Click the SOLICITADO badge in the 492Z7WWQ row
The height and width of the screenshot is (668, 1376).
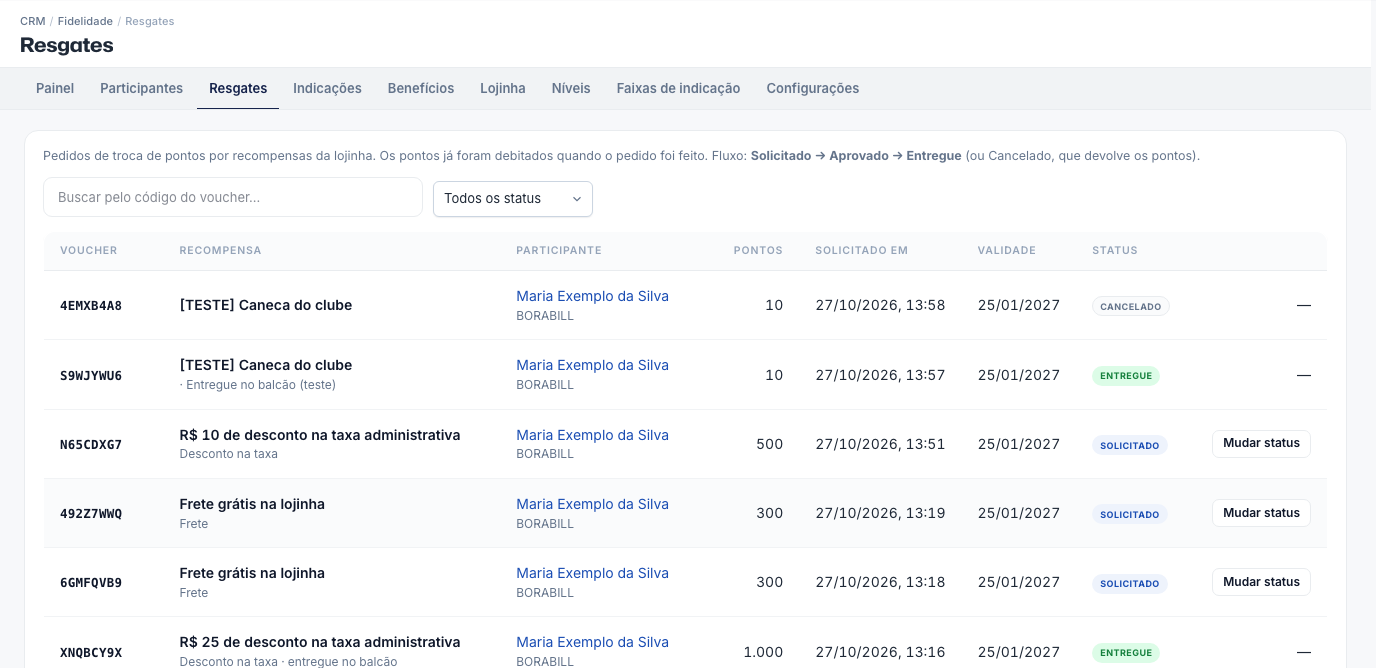point(1130,514)
